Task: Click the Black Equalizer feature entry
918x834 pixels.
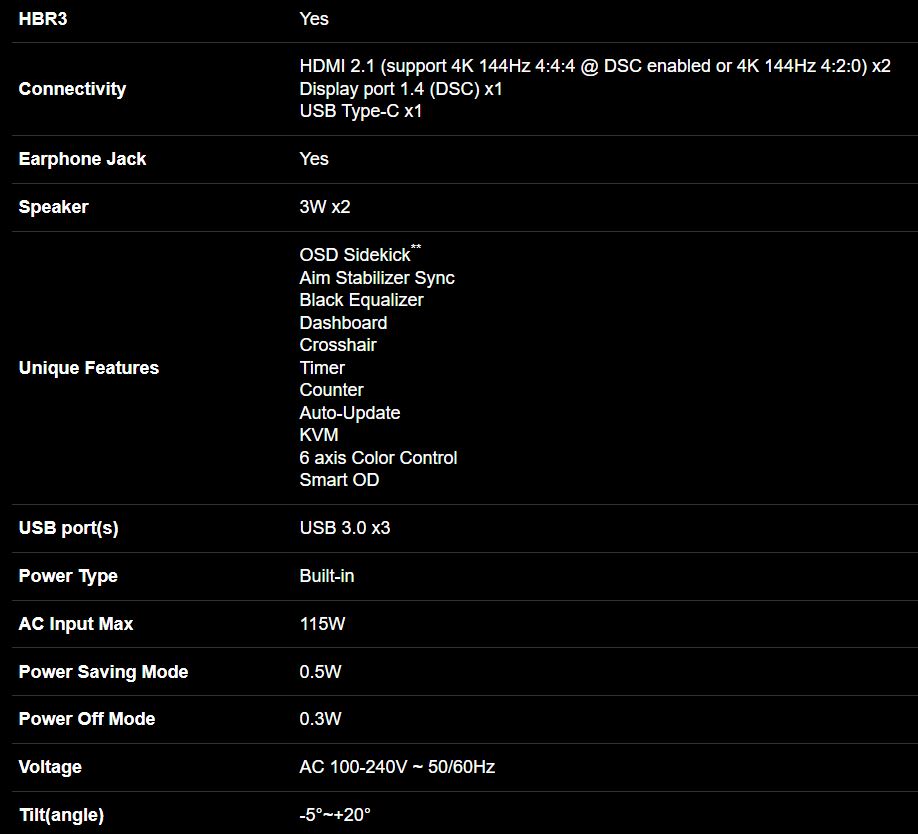Action: (x=361, y=300)
